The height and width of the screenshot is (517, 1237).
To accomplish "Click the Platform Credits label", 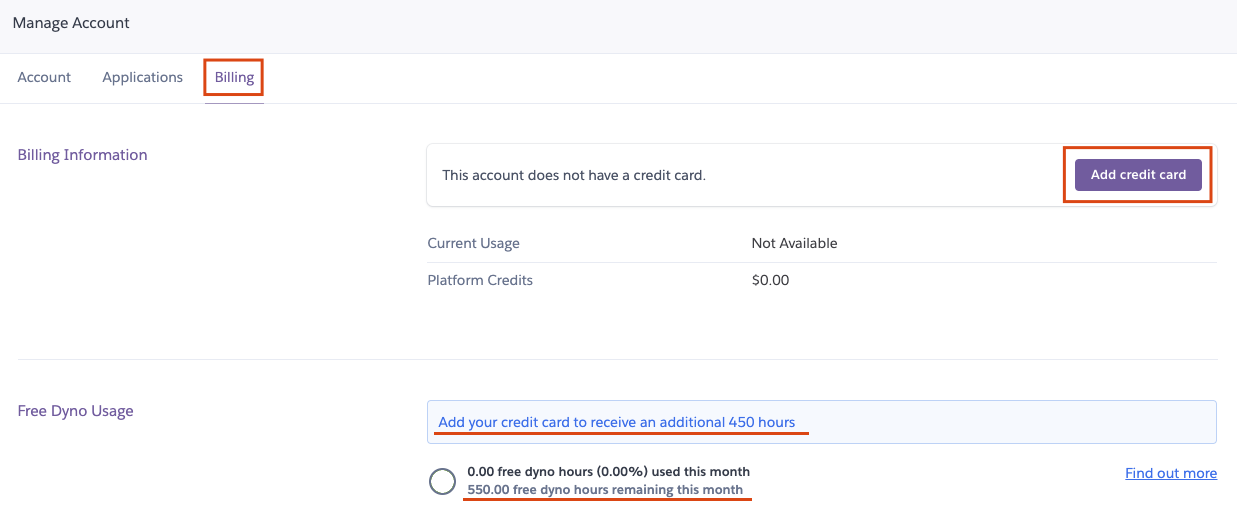I will click(x=480, y=280).
